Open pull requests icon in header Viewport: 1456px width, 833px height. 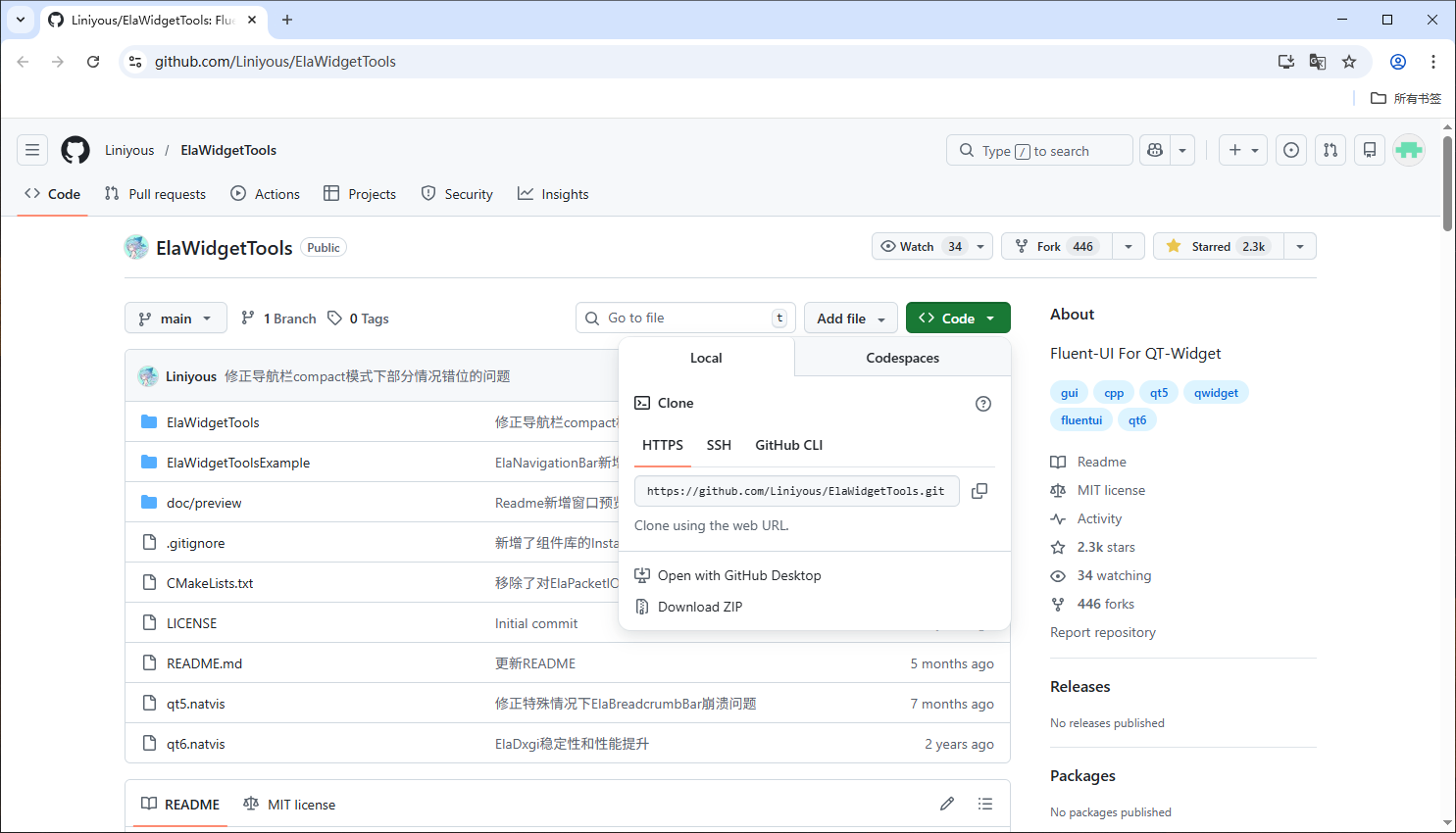pyautogui.click(x=1330, y=150)
